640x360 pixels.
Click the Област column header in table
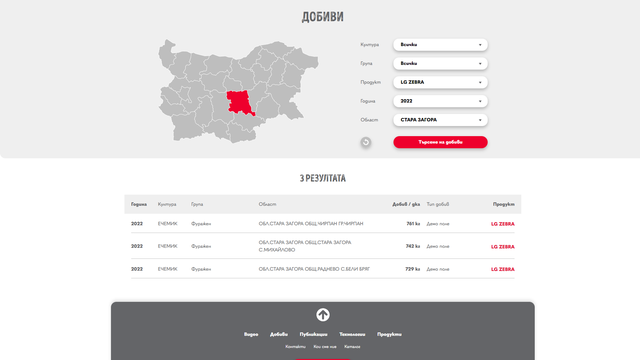pyautogui.click(x=267, y=204)
